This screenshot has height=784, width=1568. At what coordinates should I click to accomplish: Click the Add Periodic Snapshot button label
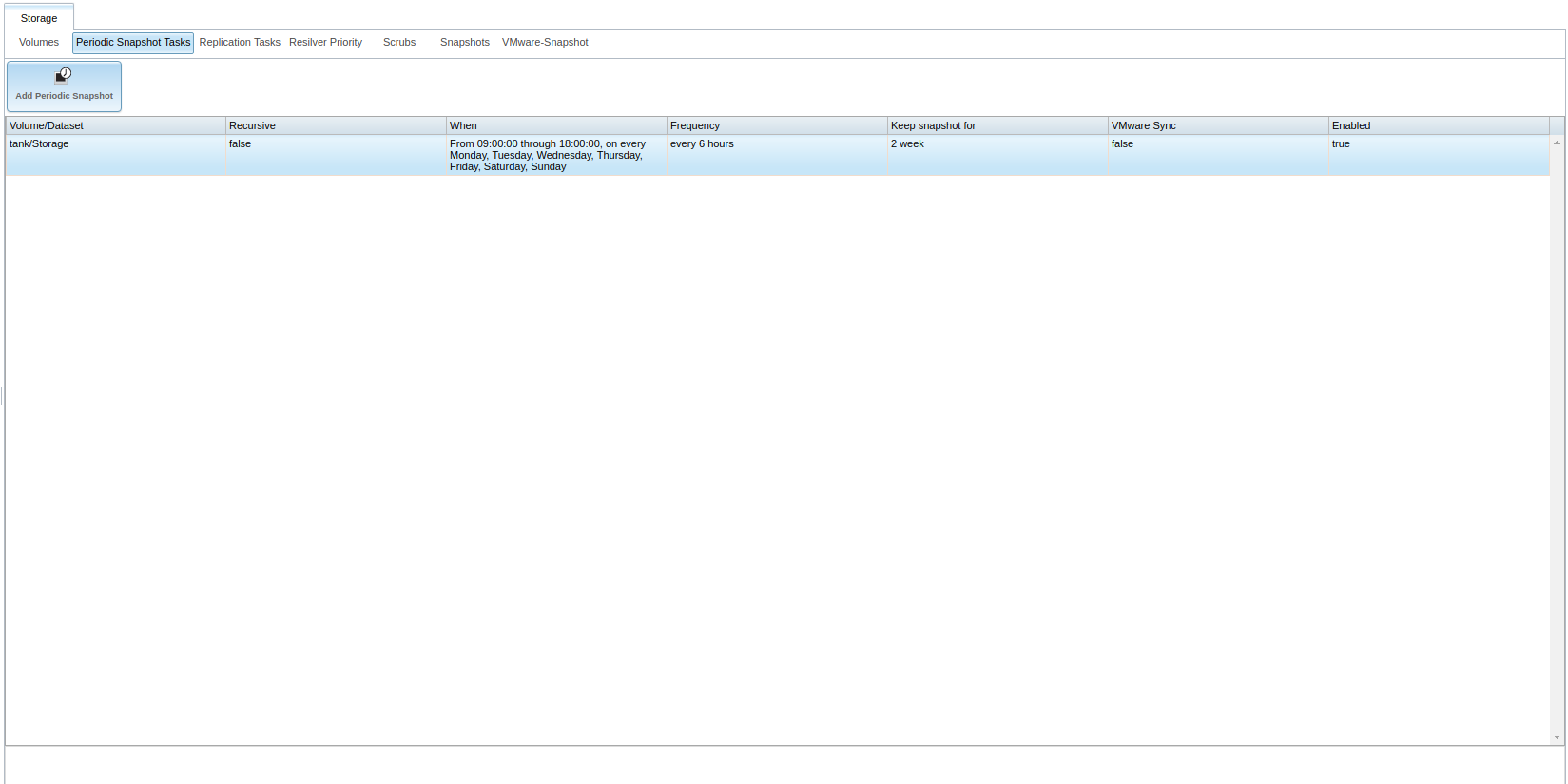pos(64,96)
